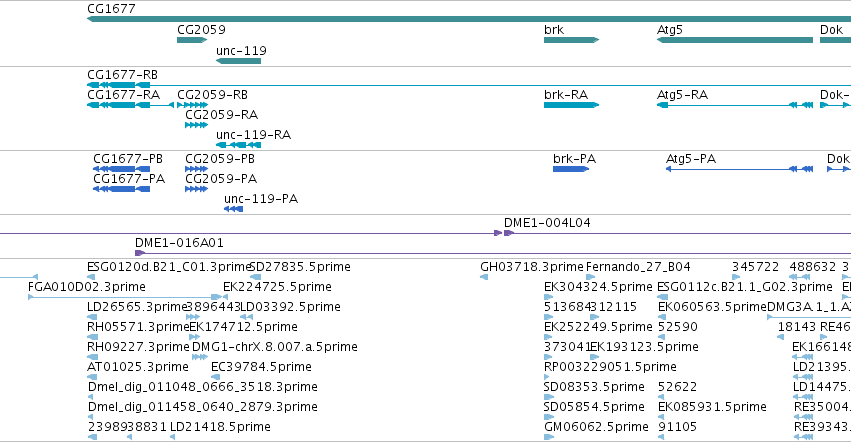Select the EK252249.5prime EST label
This screenshot has height=442, width=851.
[x=598, y=327]
